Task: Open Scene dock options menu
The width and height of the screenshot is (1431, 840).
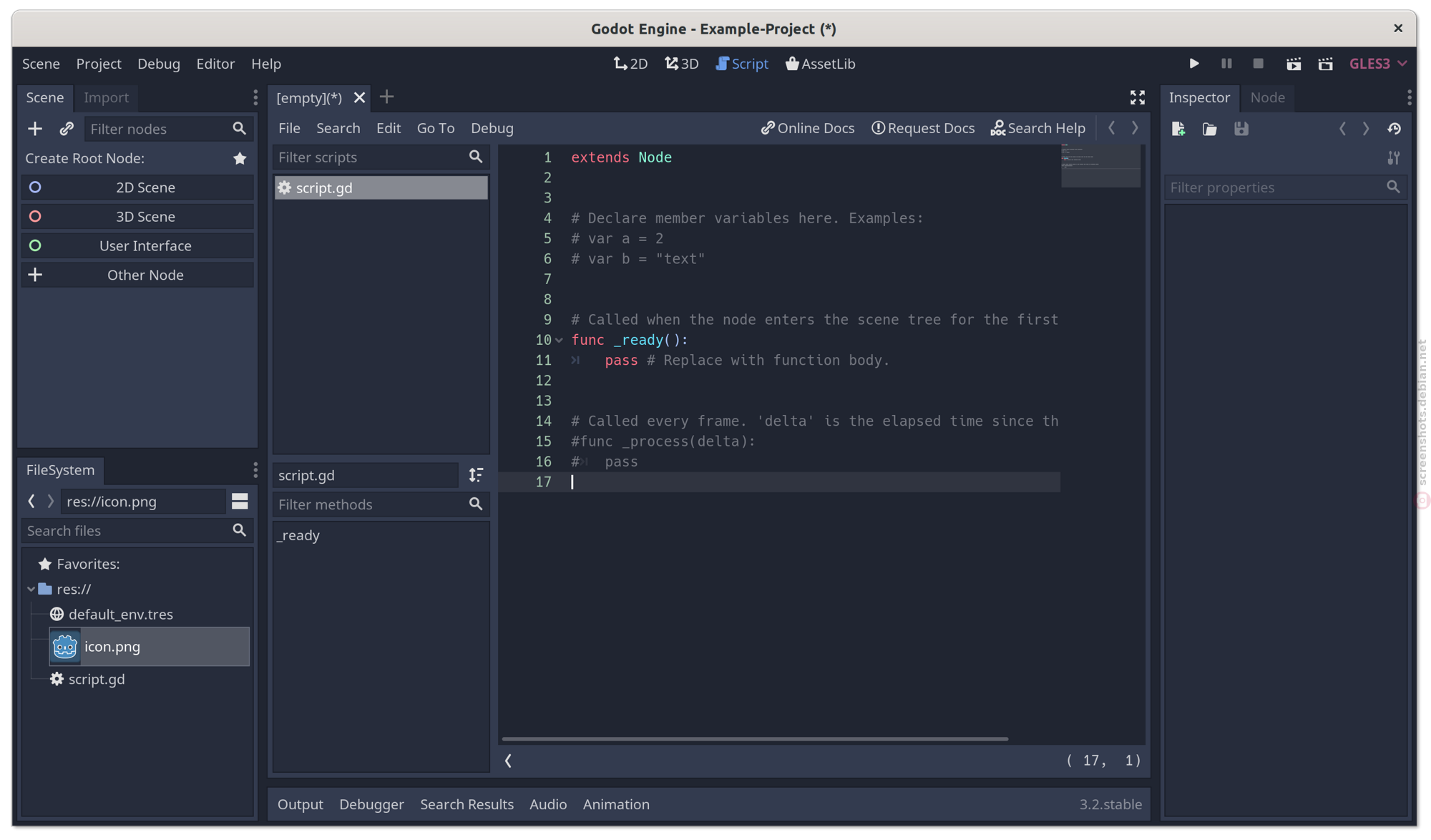Action: pyautogui.click(x=255, y=97)
